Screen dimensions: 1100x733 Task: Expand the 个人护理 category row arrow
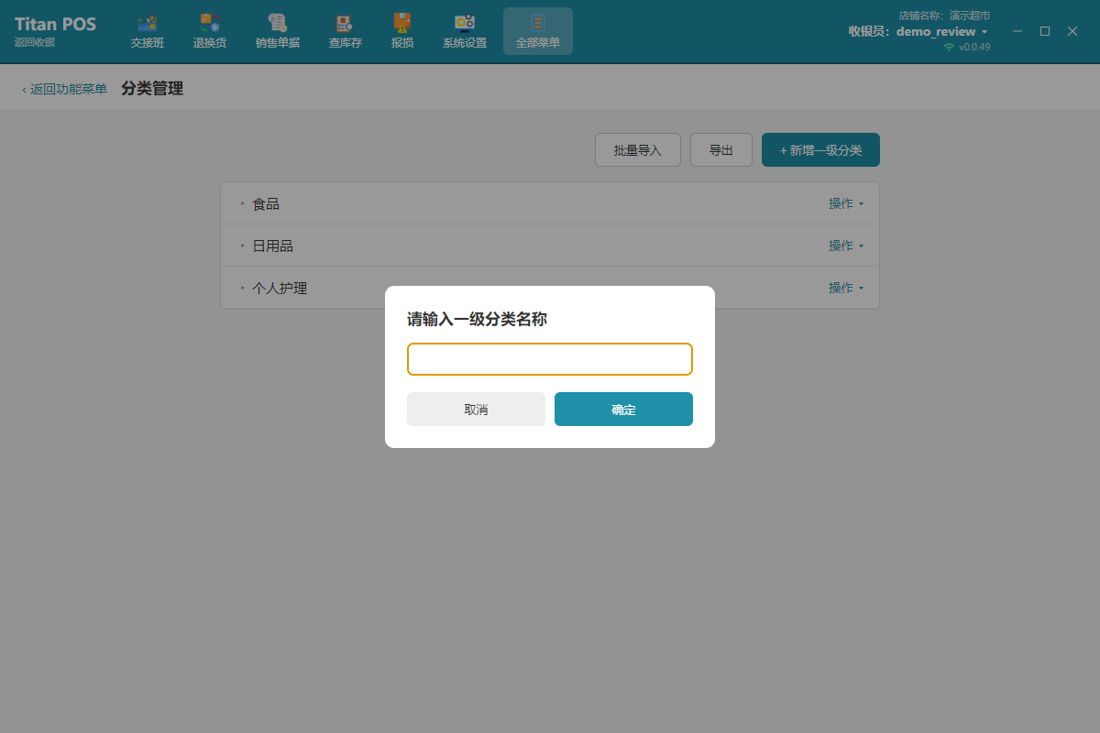[x=243, y=288]
